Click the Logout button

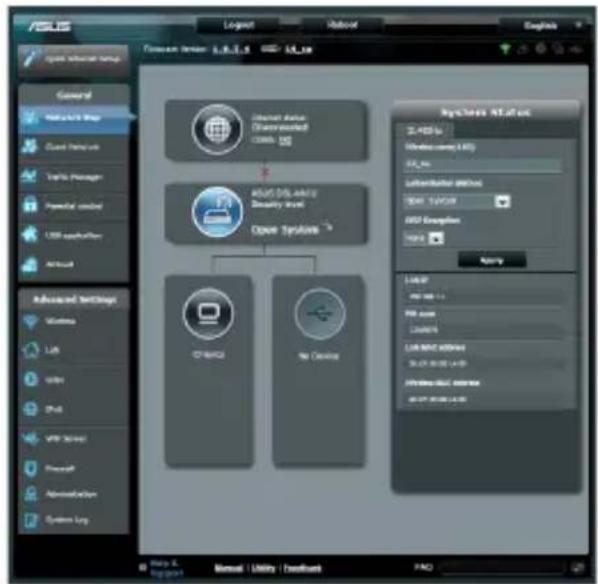coord(239,25)
